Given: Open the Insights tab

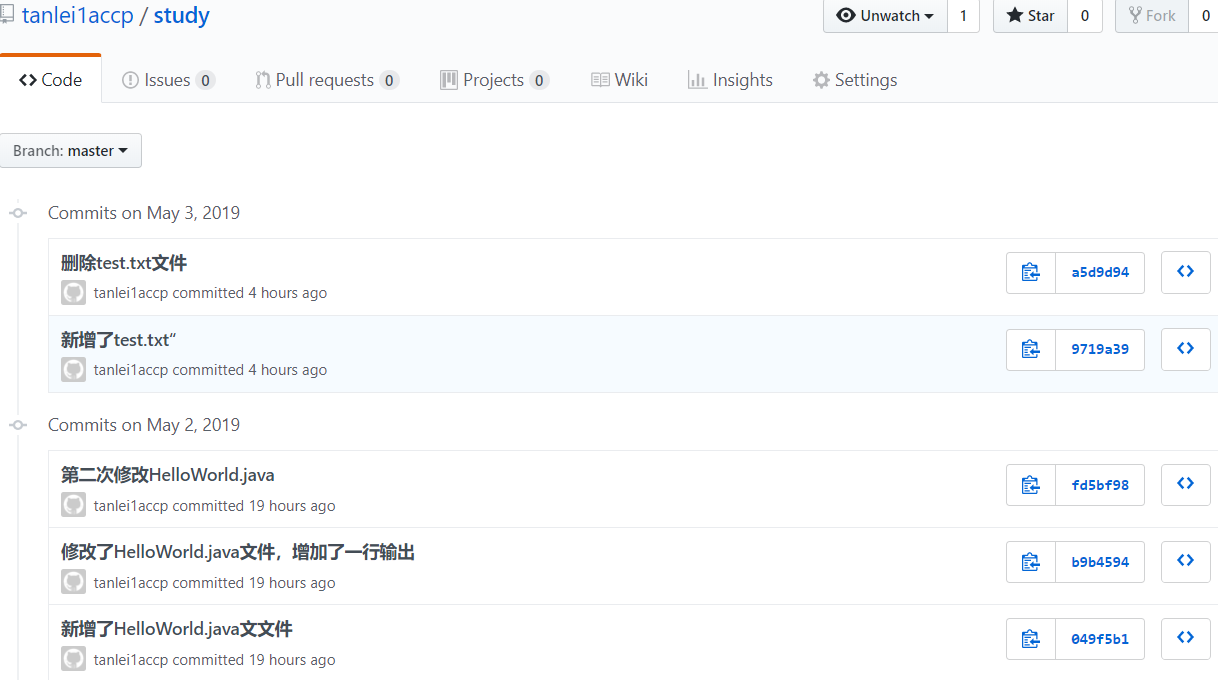Looking at the screenshot, I should [x=730, y=80].
